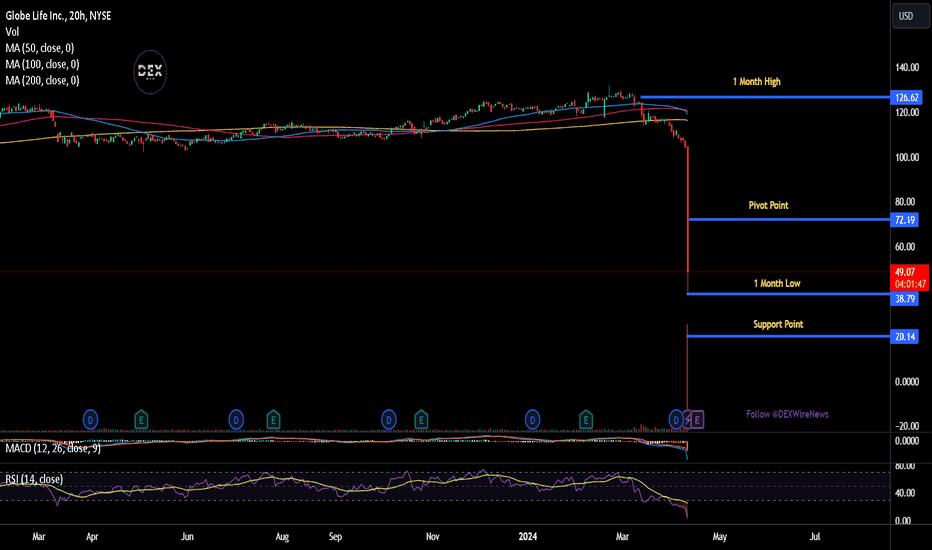This screenshot has width=932, height=550.
Task: Select the MA (100, close, 0) legend
Action: [x=42, y=64]
